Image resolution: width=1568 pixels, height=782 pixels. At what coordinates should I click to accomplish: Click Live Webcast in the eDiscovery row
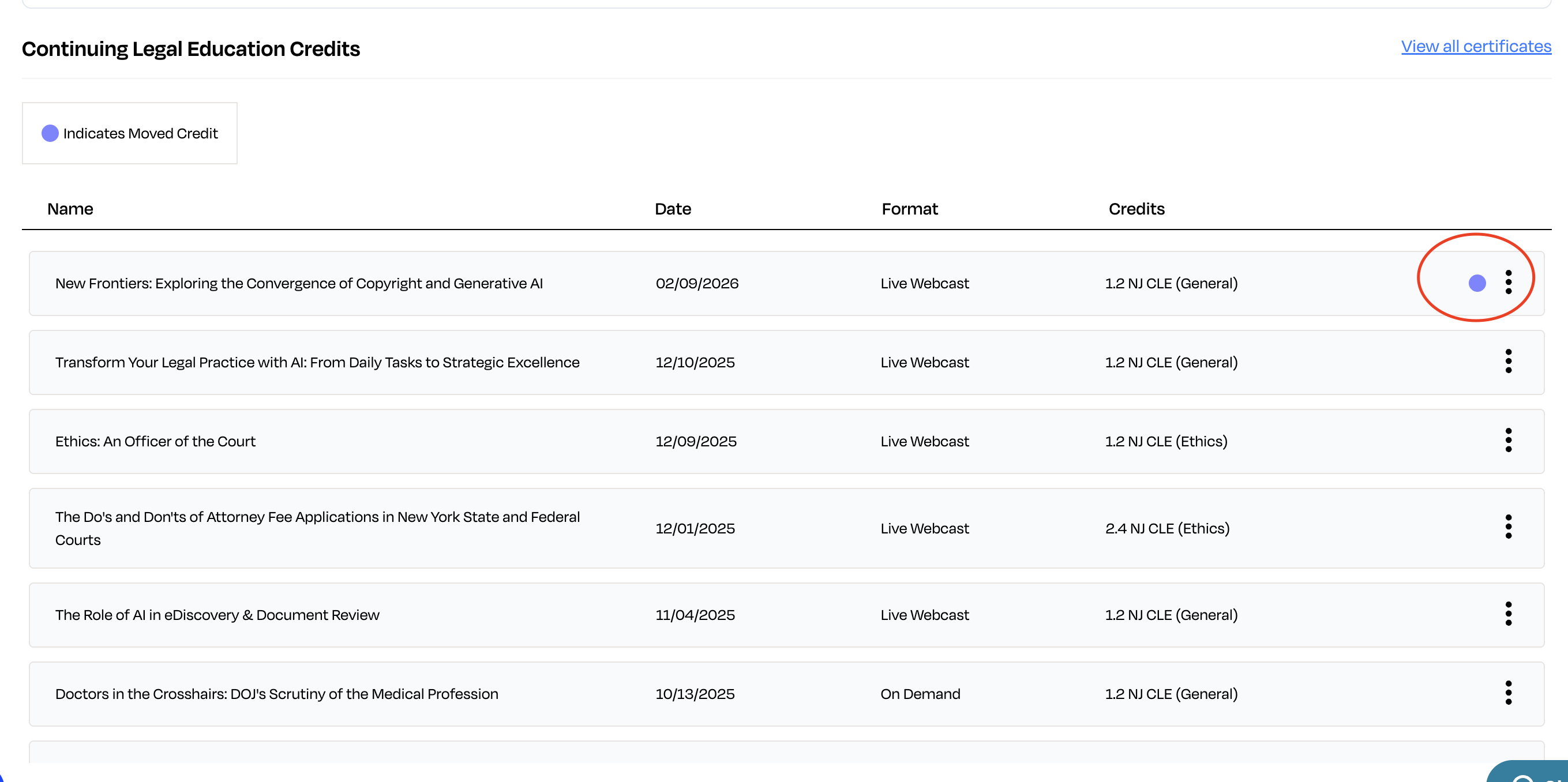tap(925, 615)
